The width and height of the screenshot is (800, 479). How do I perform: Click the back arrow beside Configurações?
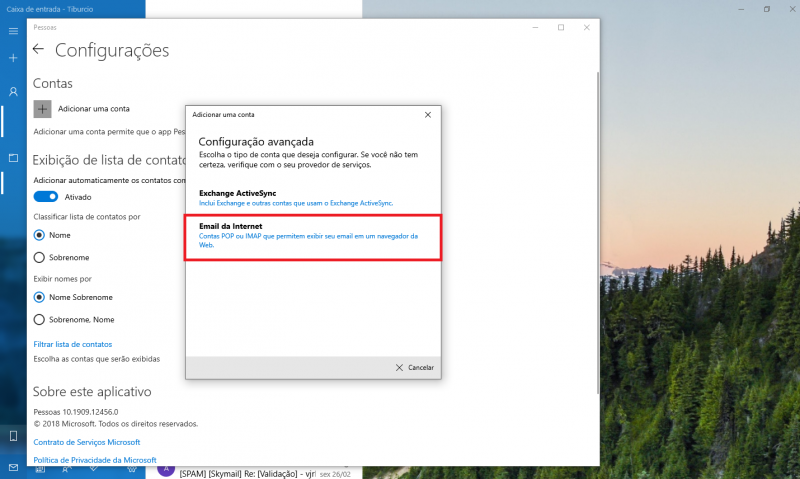click(38, 49)
